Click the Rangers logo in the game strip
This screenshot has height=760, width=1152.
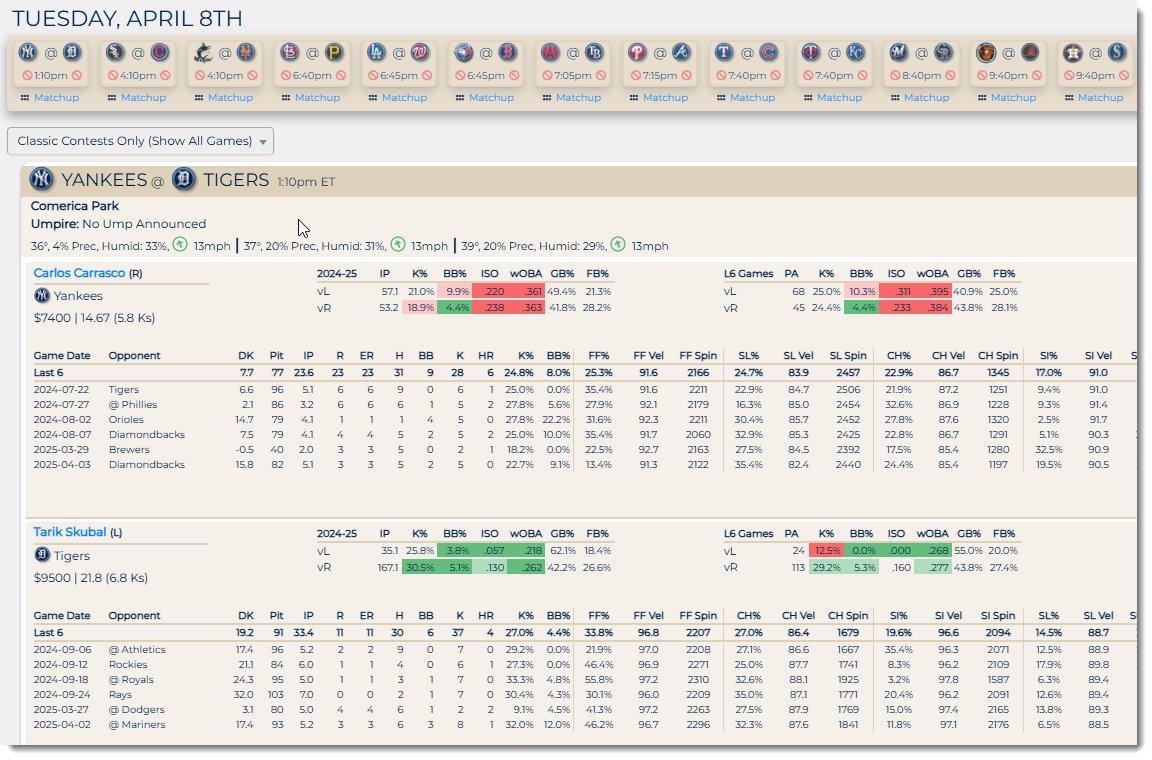(x=724, y=52)
